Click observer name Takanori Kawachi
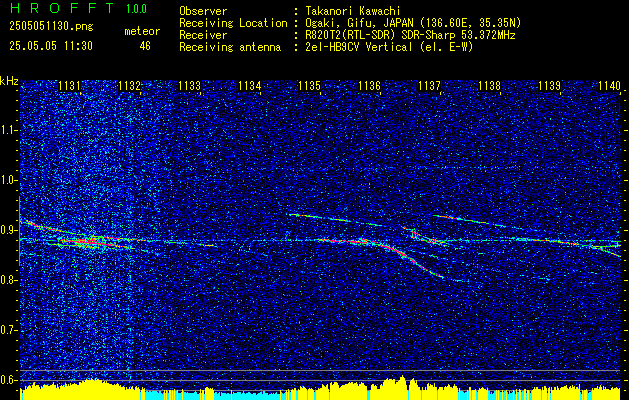 (x=353, y=11)
